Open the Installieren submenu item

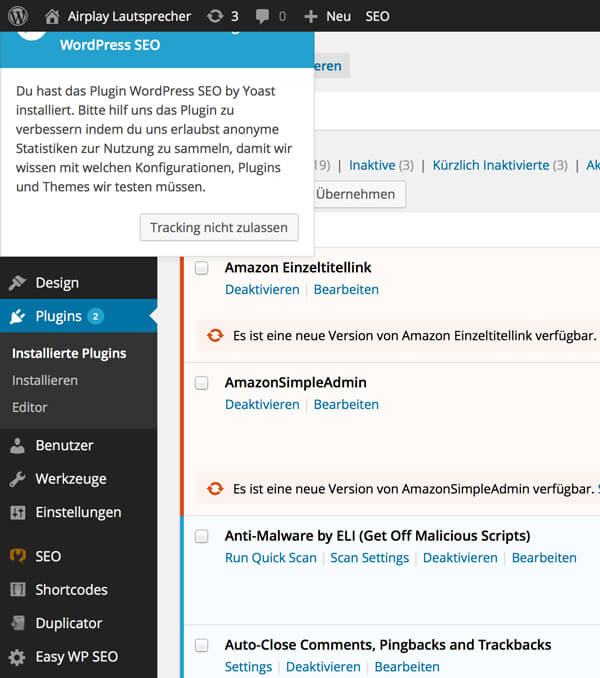point(45,381)
